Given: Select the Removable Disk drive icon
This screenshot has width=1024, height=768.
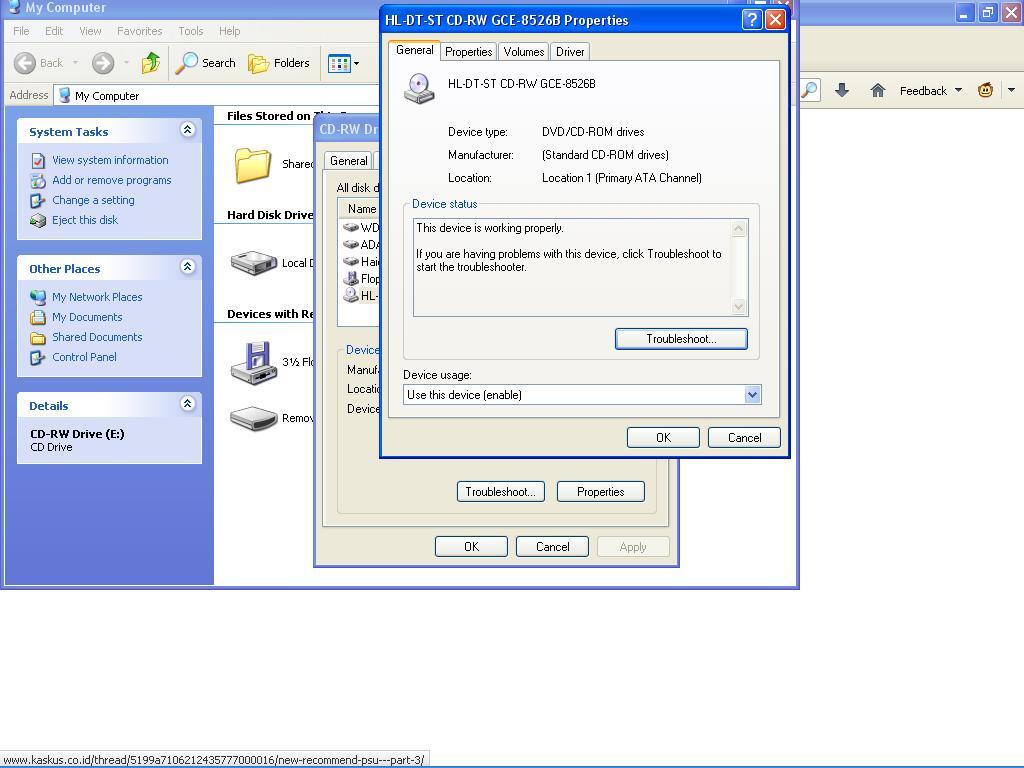Looking at the screenshot, I should point(254,419).
